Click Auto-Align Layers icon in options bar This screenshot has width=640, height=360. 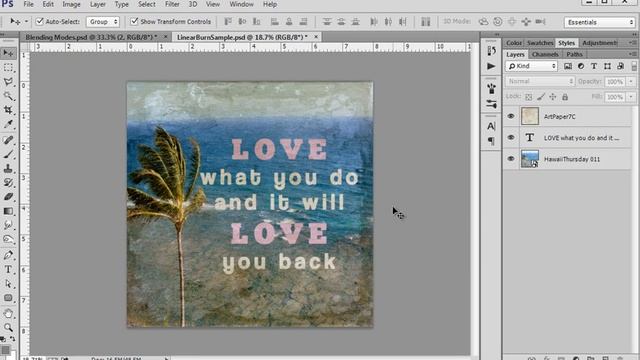426,22
